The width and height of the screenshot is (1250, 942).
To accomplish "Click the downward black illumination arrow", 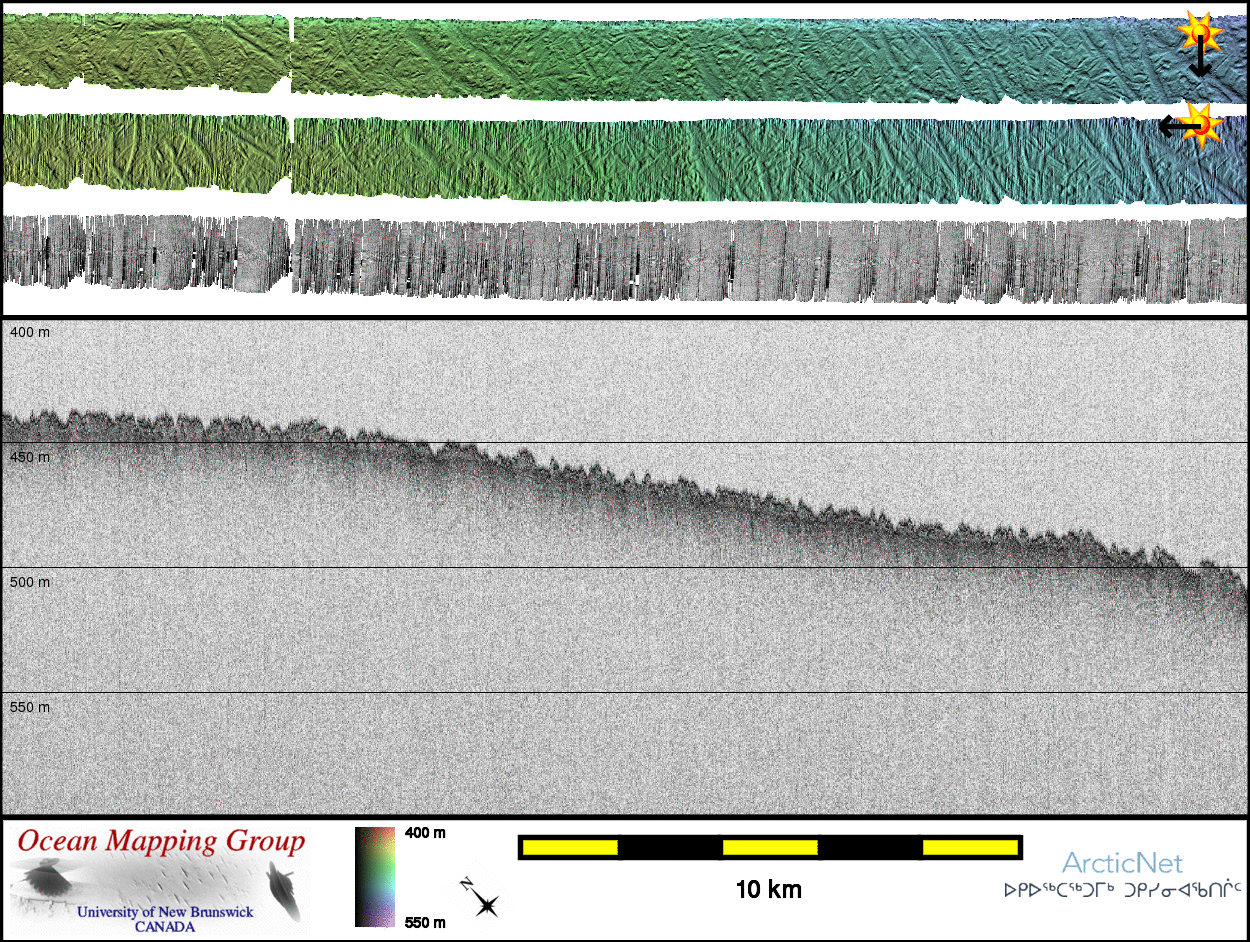I will pyautogui.click(x=1200, y=64).
